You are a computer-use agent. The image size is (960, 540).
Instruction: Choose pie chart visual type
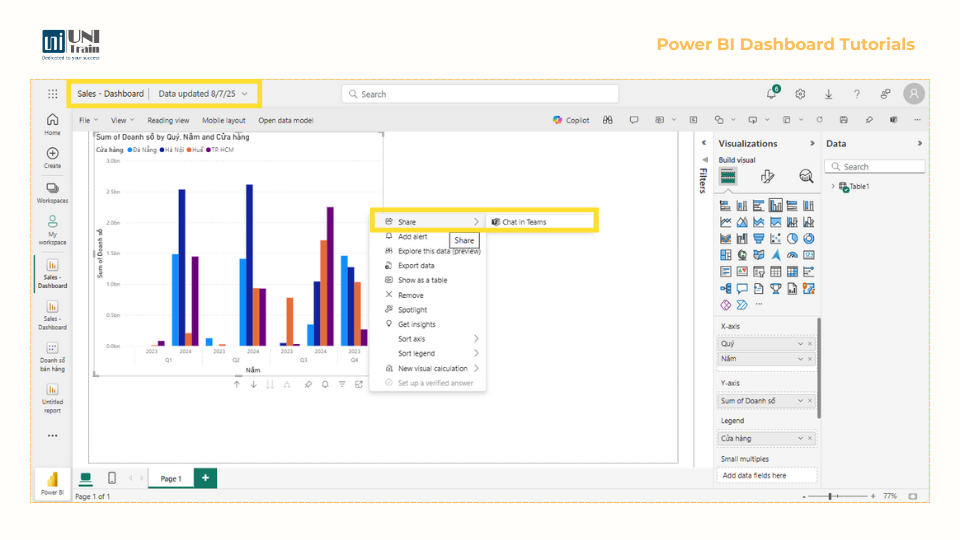pos(792,239)
